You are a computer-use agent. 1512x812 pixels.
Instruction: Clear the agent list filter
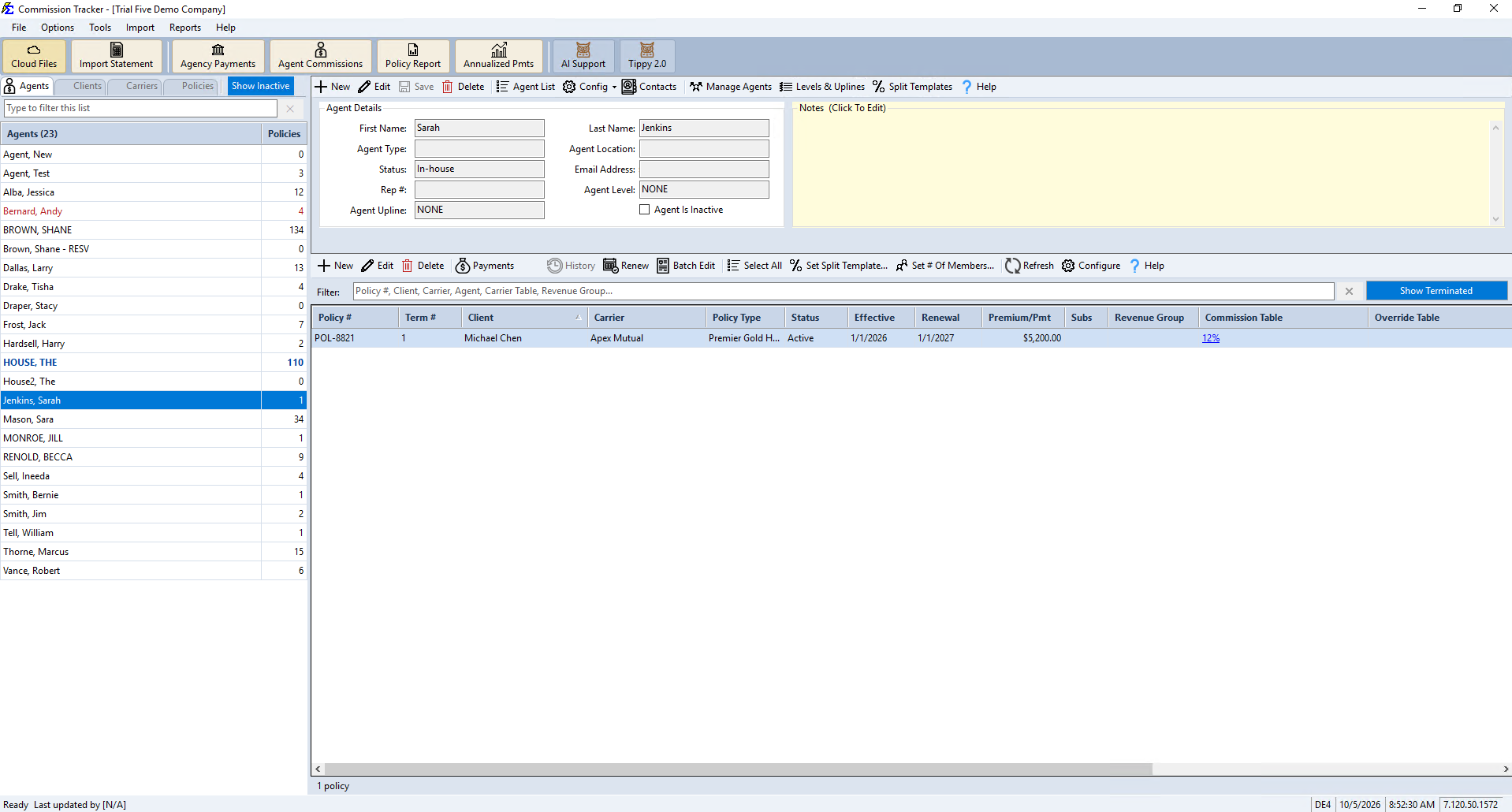[x=290, y=108]
